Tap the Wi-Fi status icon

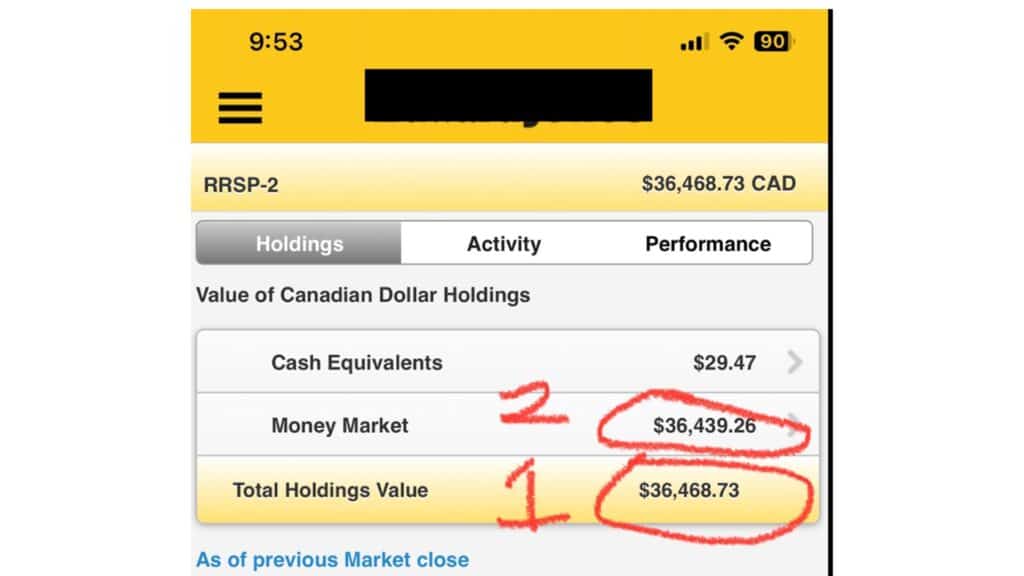pyautogui.click(x=731, y=41)
